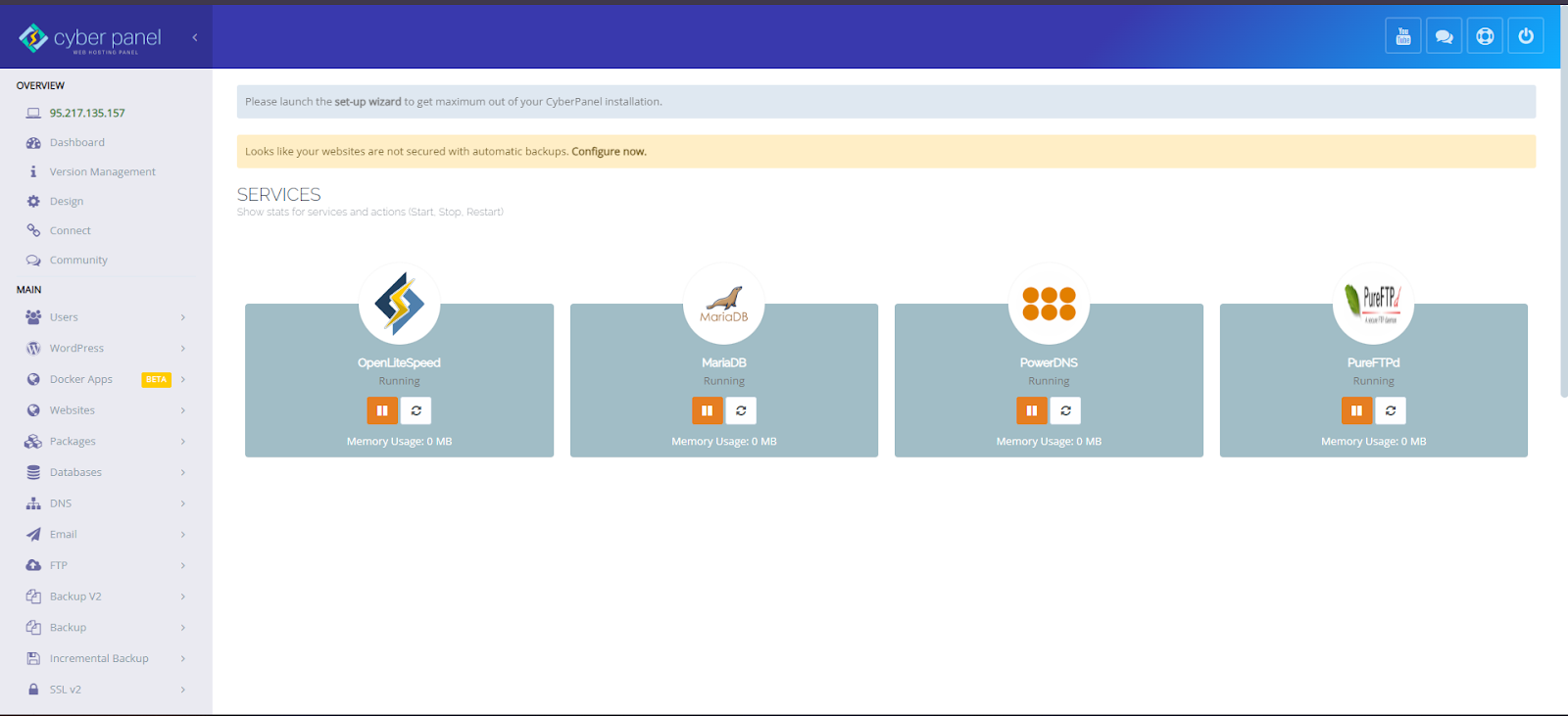Click the Users group icon
The width and height of the screenshot is (1568, 716).
coord(33,317)
